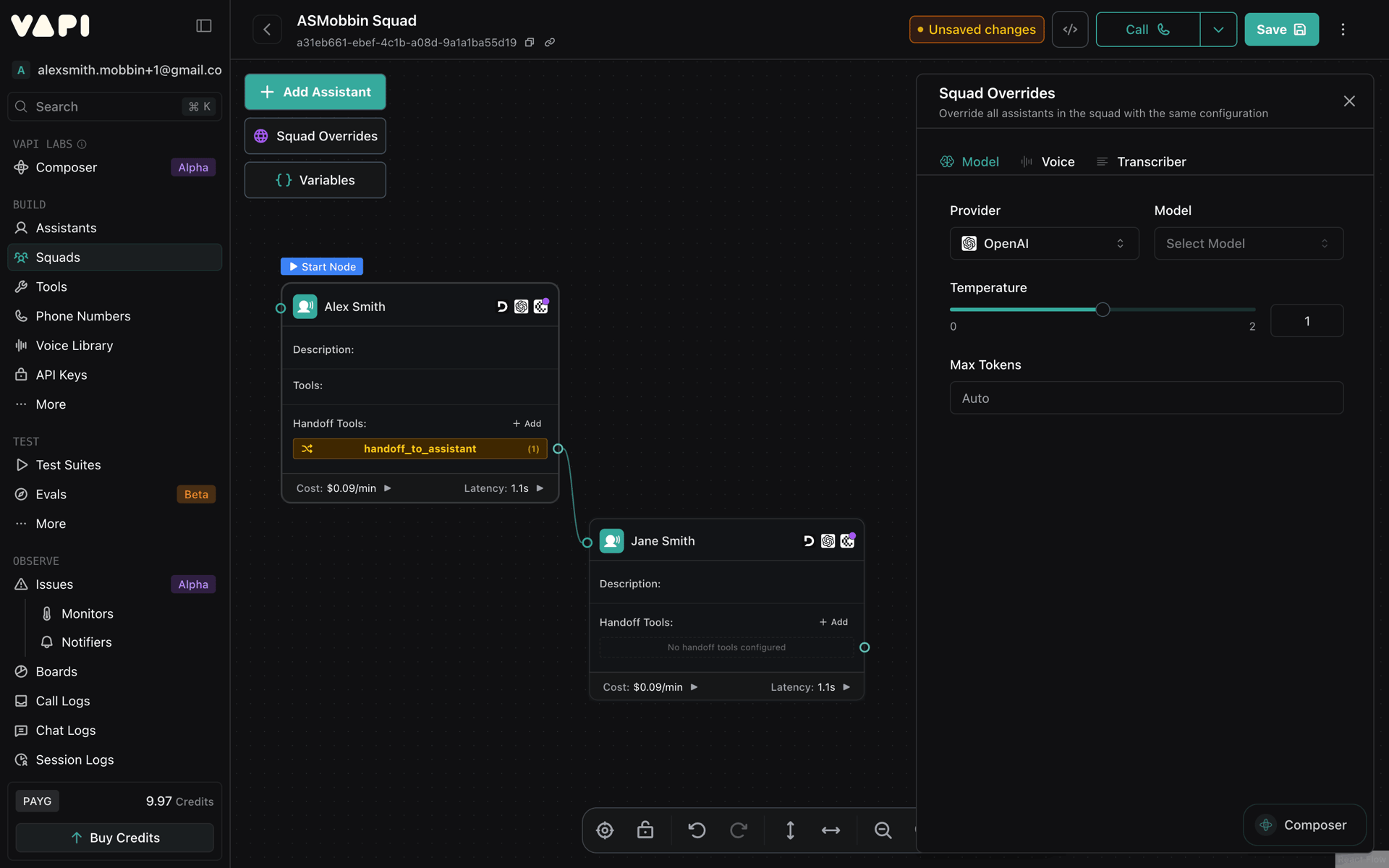Click Variables button
Screen dimensions: 1389x868
[315, 180]
